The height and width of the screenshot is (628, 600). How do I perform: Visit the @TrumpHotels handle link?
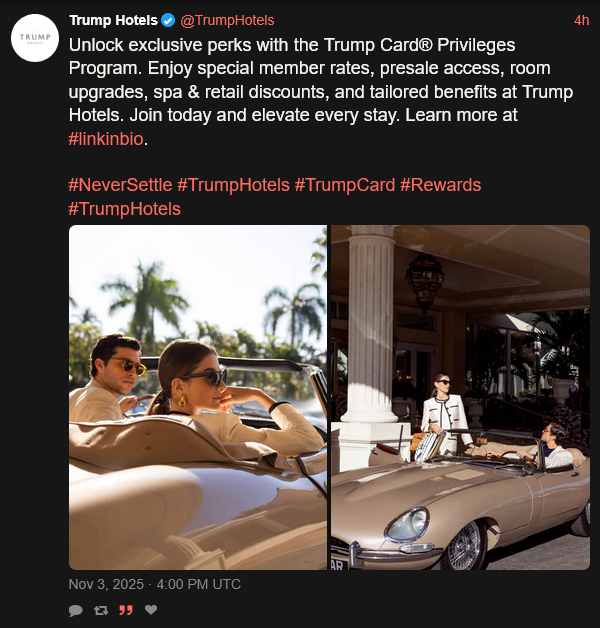tap(227, 20)
